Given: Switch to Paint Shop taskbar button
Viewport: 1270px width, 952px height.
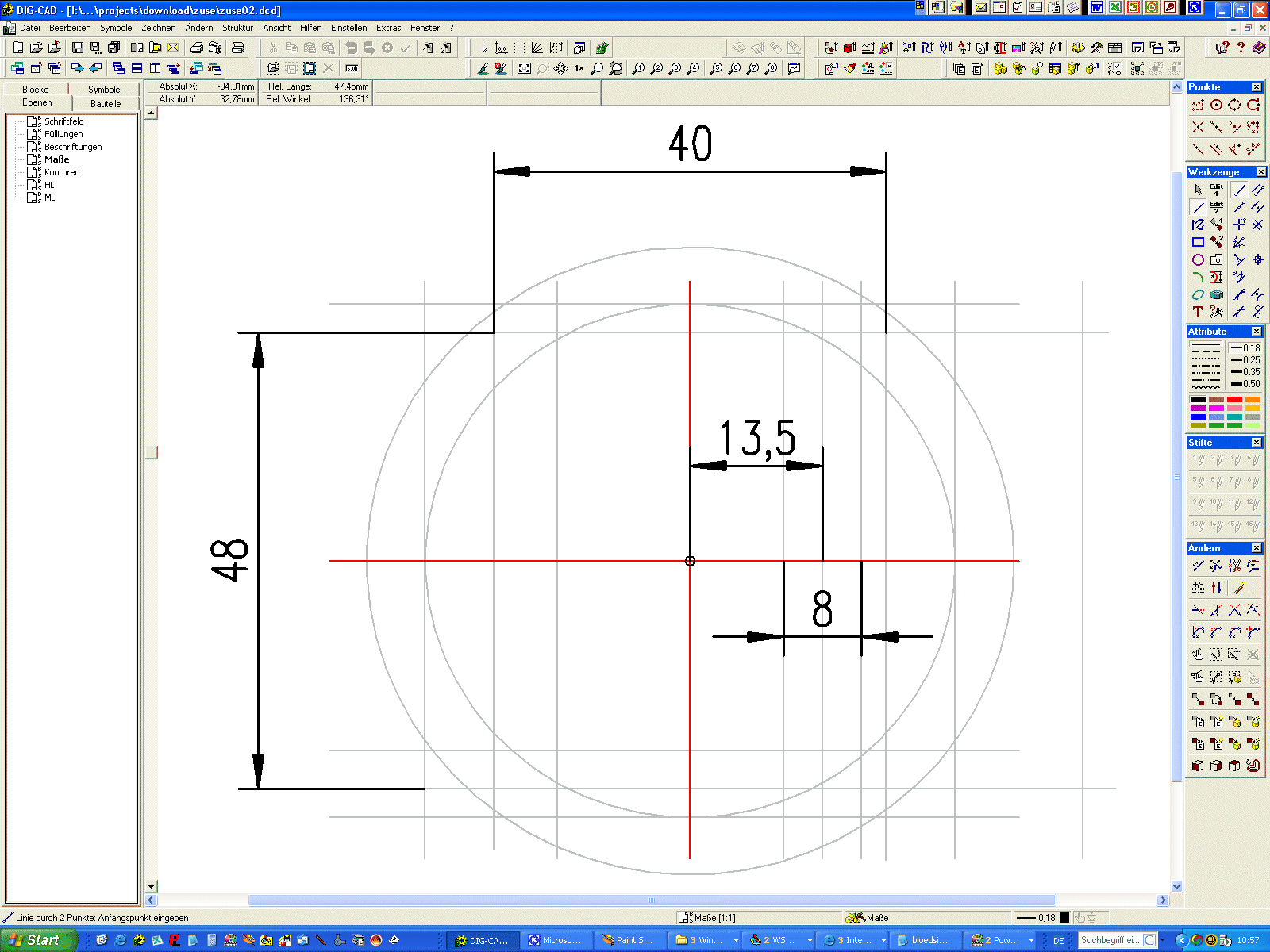Looking at the screenshot, I should 630,940.
